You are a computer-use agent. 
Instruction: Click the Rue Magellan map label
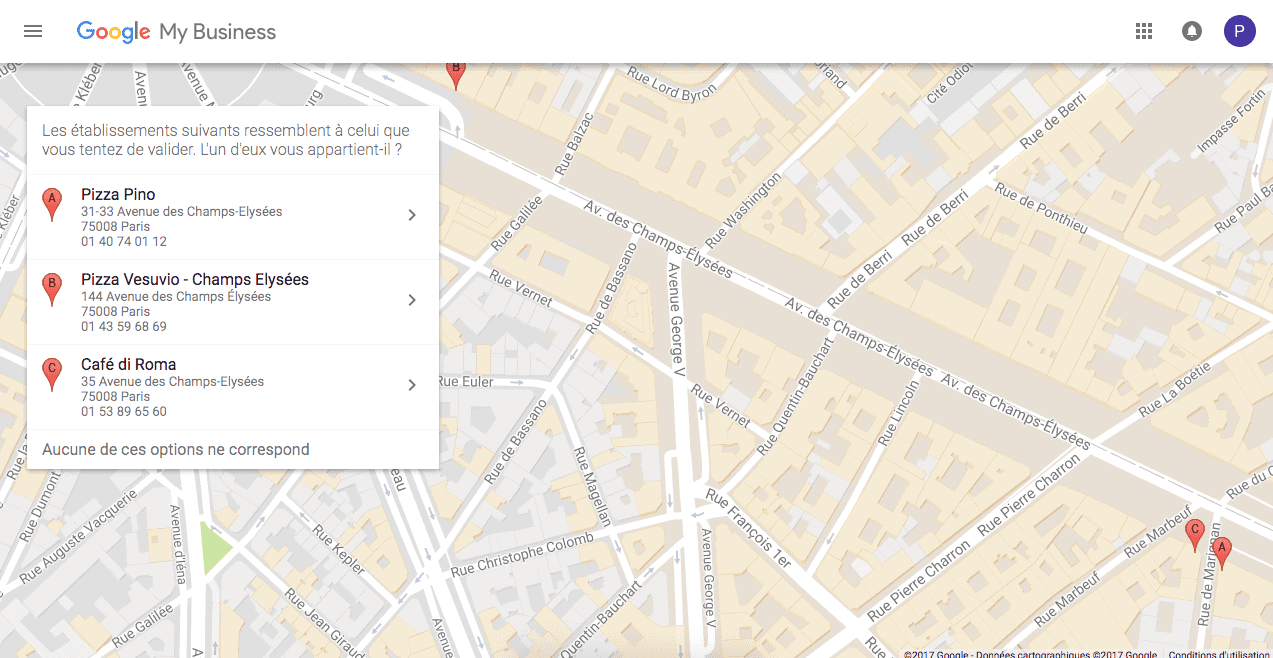592,486
